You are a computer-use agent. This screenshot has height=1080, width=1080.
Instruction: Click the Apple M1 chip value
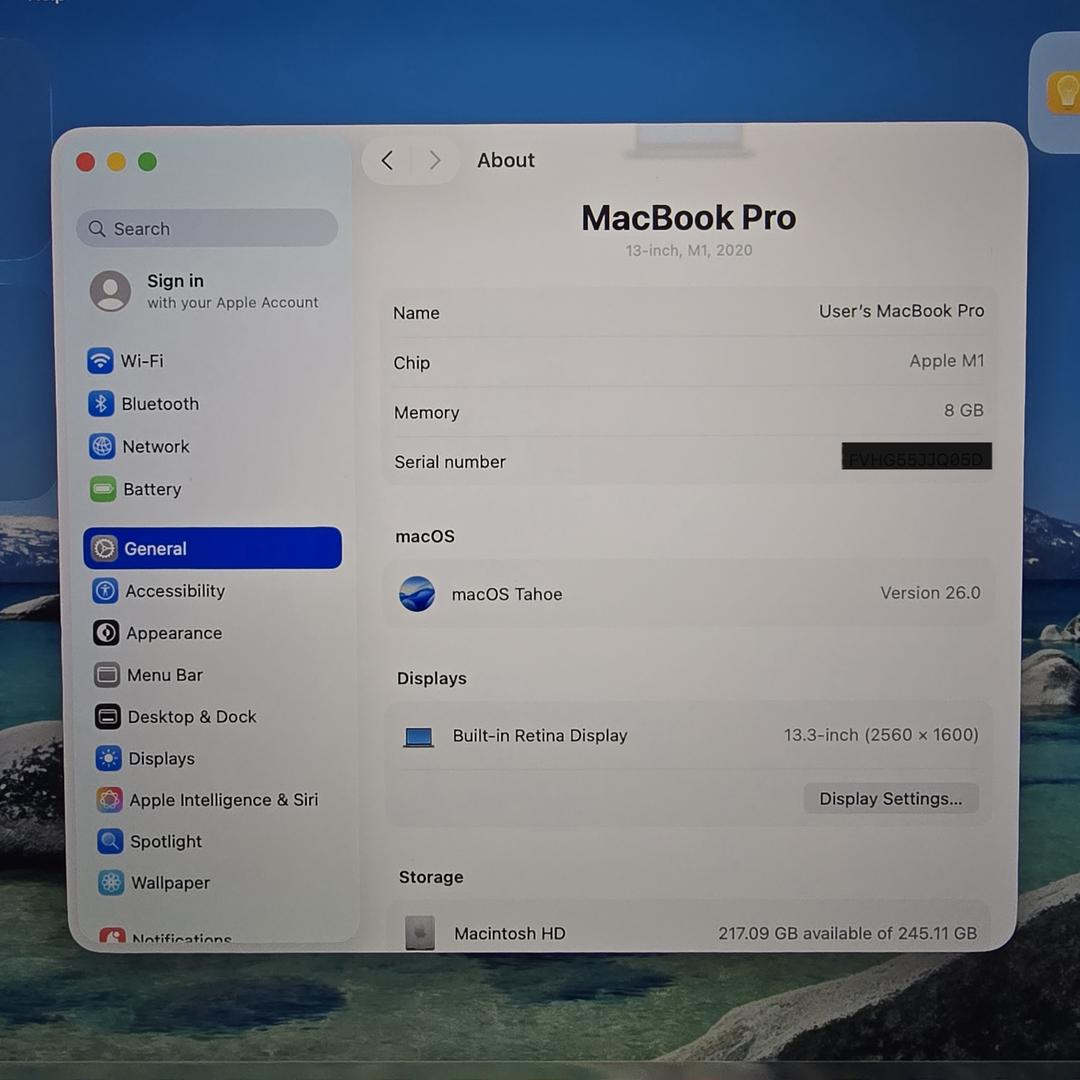click(946, 361)
